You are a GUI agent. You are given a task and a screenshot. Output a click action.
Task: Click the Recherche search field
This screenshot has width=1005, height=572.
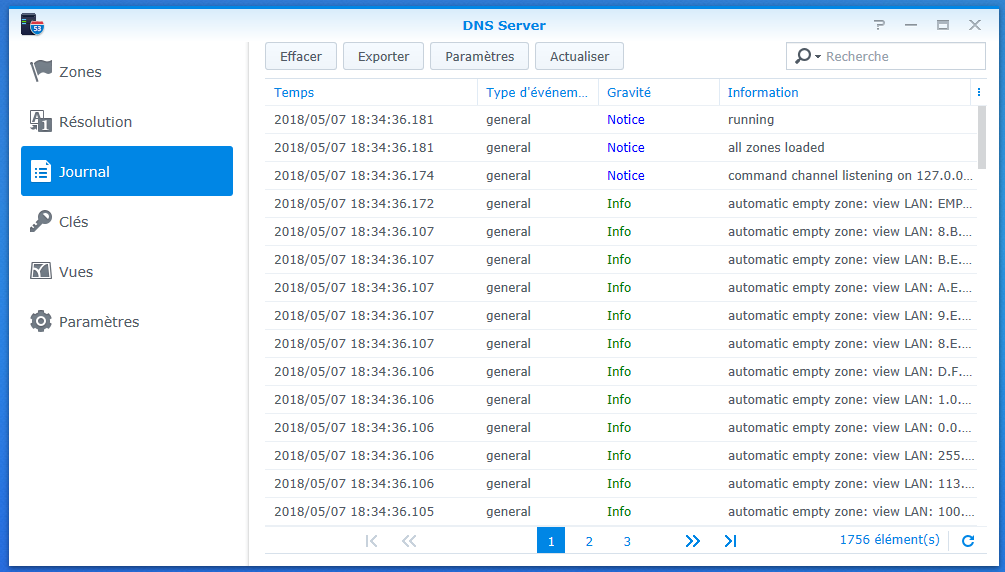click(x=900, y=57)
